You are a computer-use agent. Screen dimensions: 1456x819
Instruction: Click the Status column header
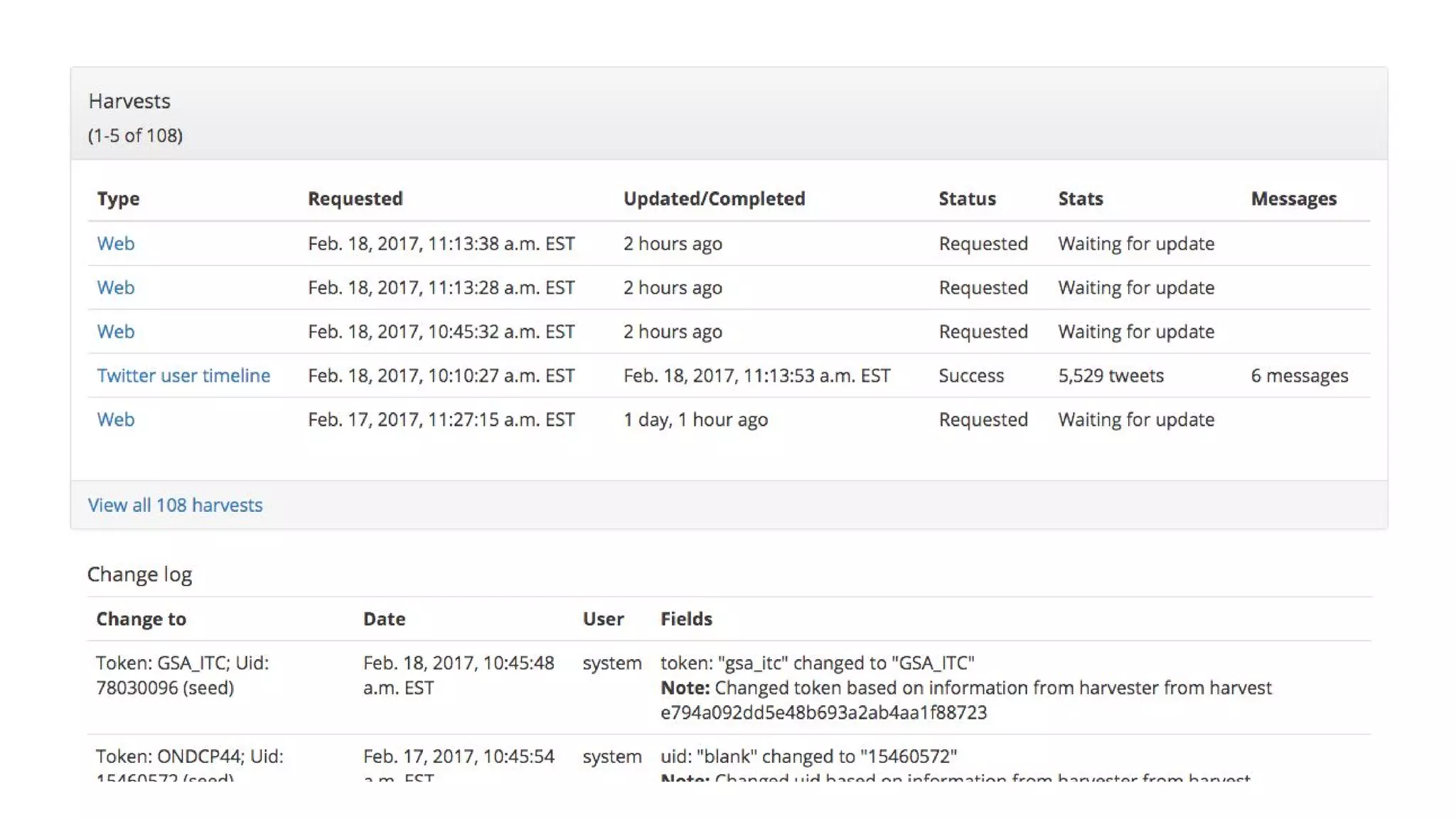967,198
